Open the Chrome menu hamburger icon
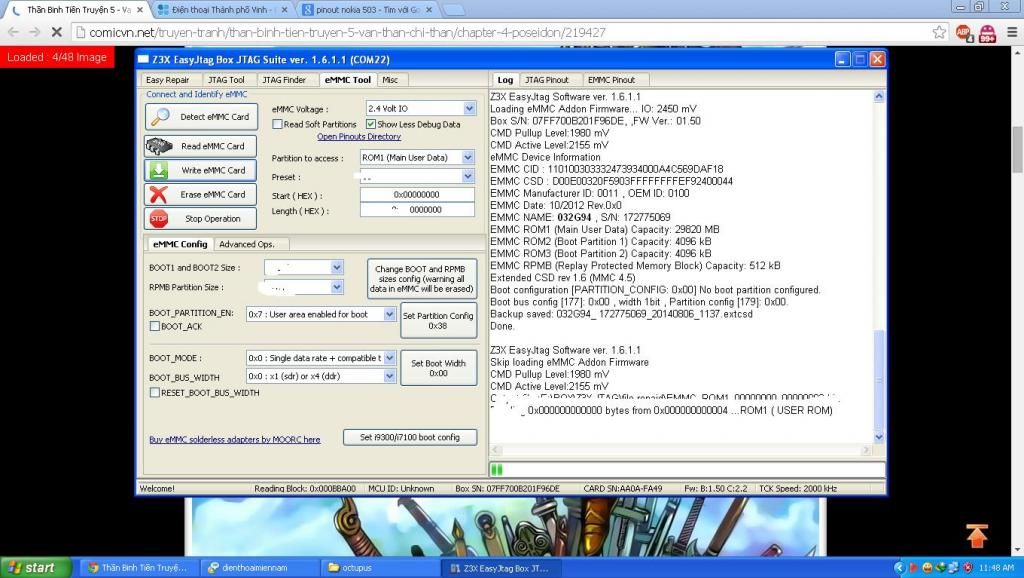 point(1012,32)
